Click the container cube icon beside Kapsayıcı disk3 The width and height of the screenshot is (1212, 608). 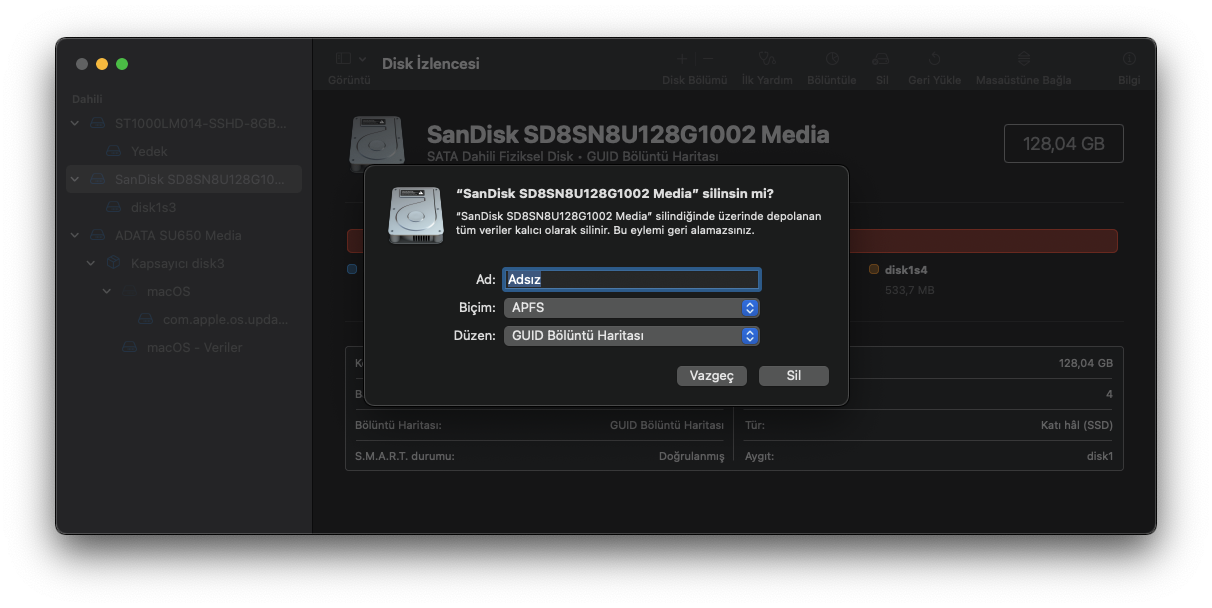pos(114,263)
